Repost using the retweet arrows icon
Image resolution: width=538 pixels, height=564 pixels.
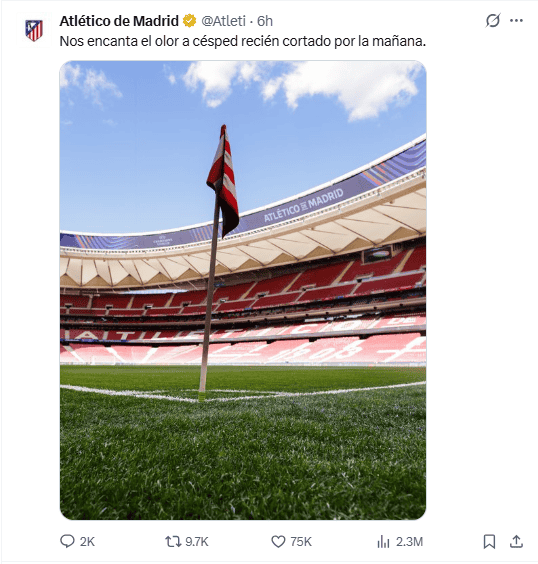[x=173, y=541]
